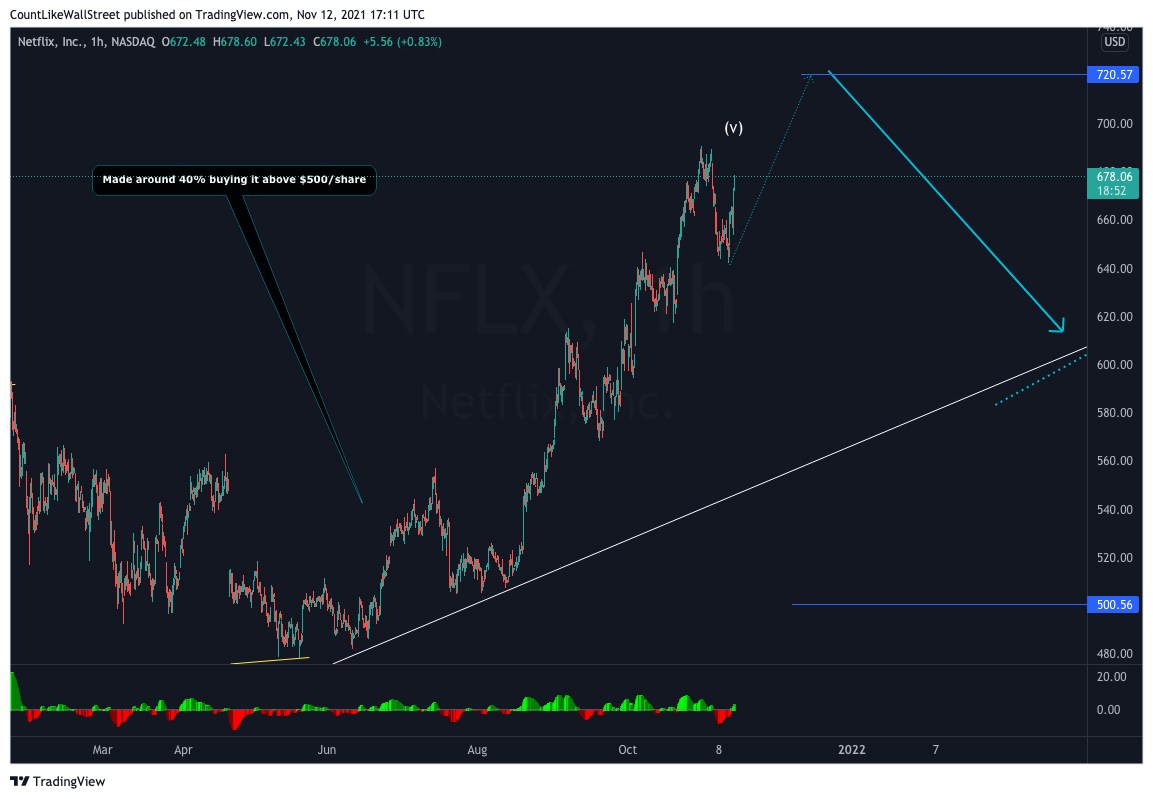Click the 520.00 price axis label

[1115, 557]
